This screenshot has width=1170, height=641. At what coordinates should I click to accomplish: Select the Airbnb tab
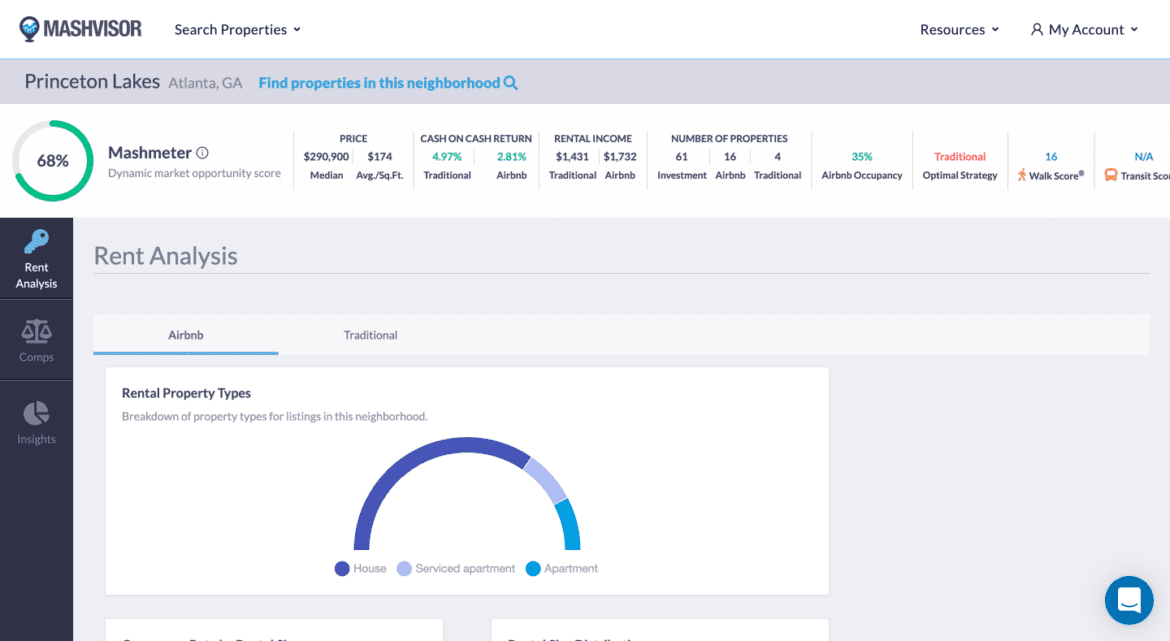[x=186, y=335]
